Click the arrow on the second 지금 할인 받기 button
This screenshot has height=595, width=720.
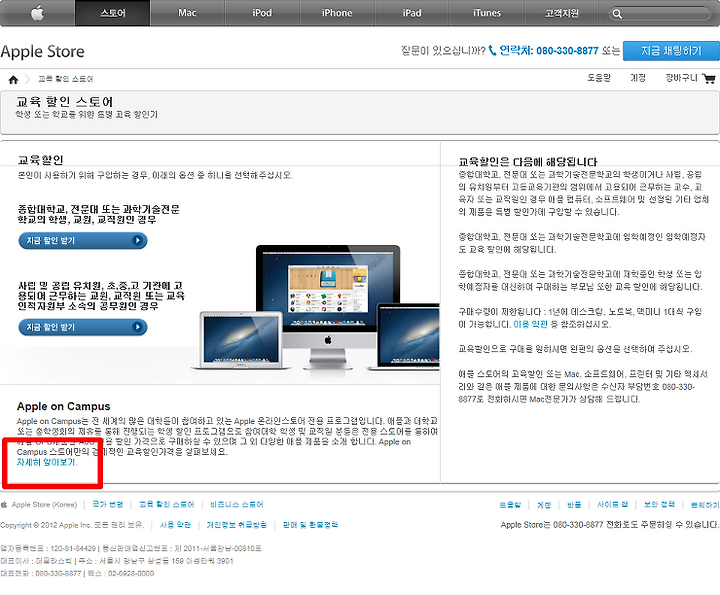point(137,327)
